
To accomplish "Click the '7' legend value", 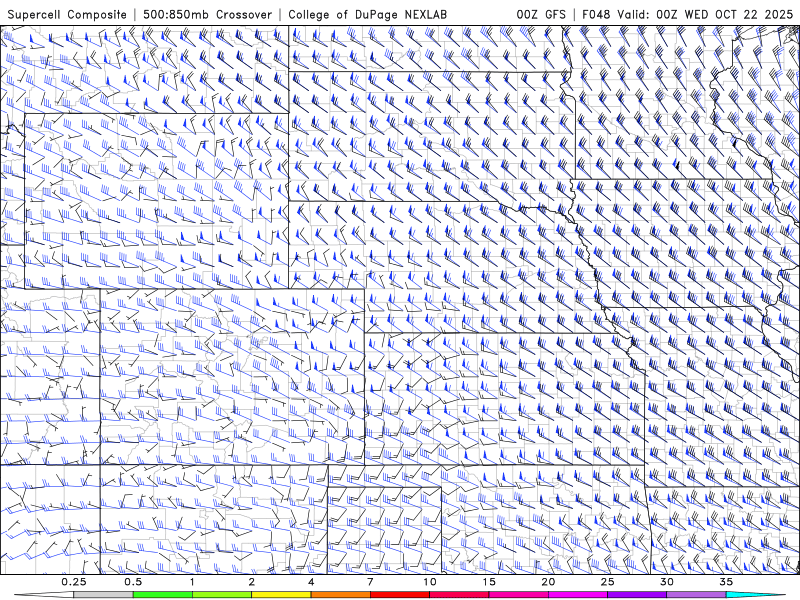I will [370, 582].
